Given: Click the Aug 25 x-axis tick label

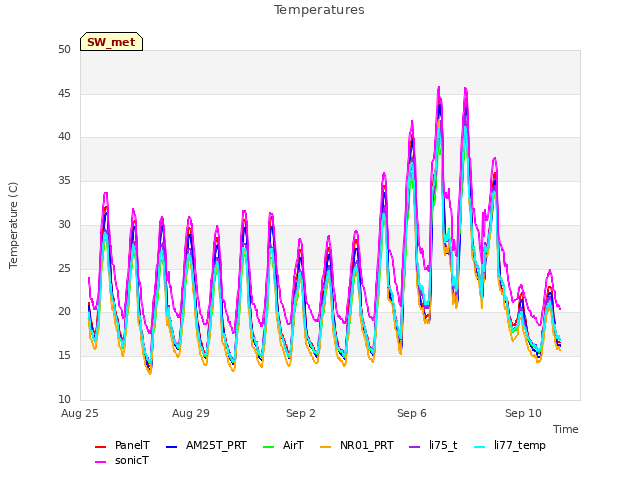Looking at the screenshot, I should tap(80, 413).
